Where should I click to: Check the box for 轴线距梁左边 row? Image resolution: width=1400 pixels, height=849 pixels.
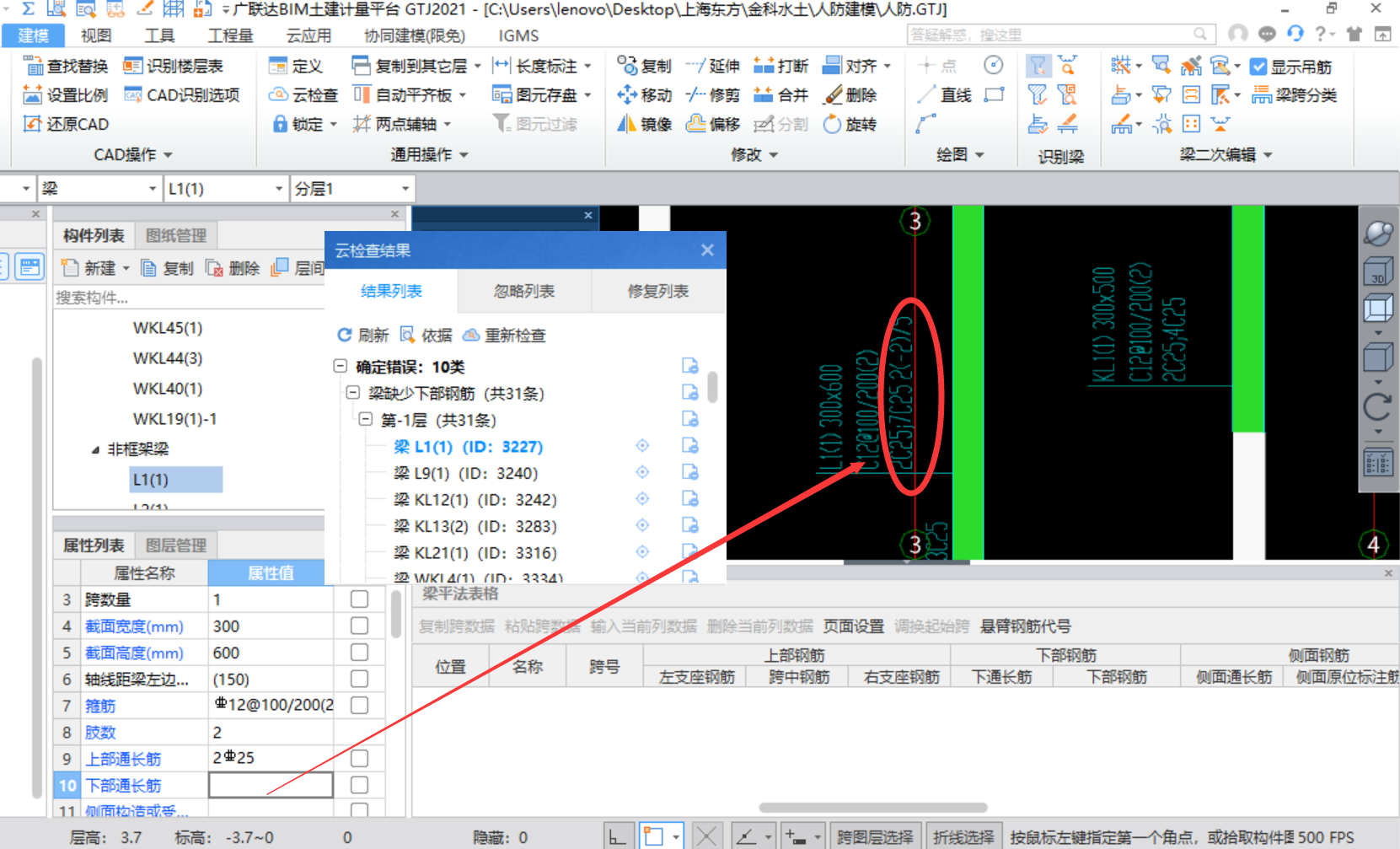[x=359, y=679]
